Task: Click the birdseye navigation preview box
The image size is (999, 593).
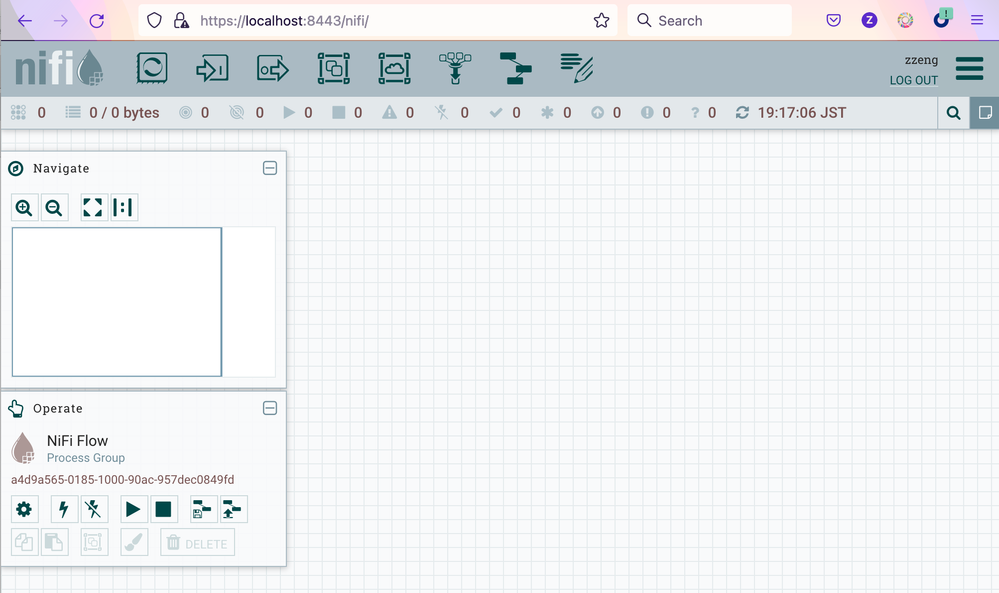Action: tap(117, 301)
